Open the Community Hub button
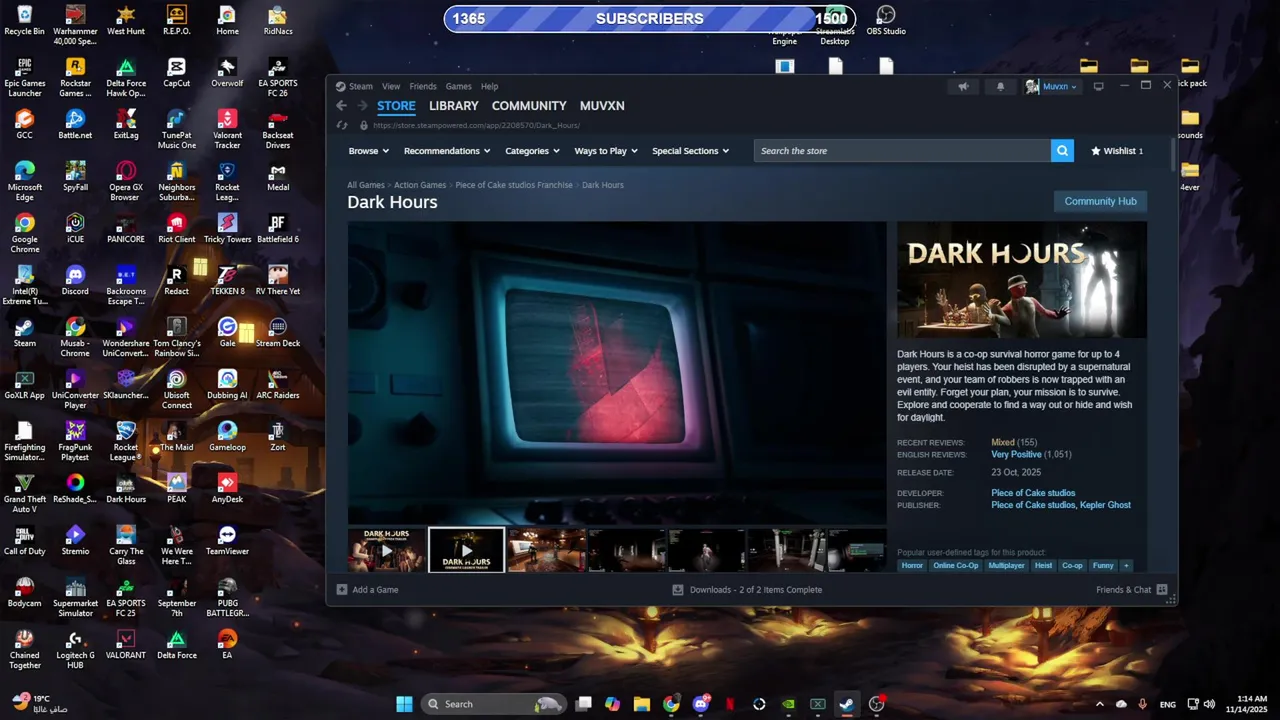The width and height of the screenshot is (1280, 720). pos(1100,201)
